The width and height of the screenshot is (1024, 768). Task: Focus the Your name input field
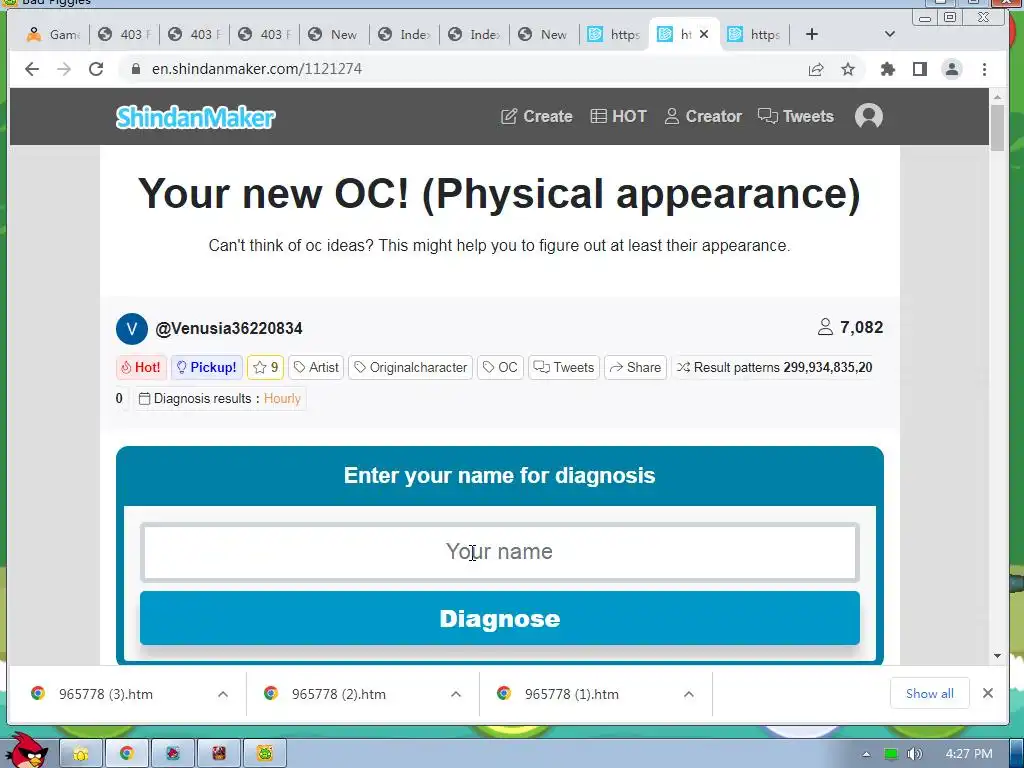click(500, 552)
